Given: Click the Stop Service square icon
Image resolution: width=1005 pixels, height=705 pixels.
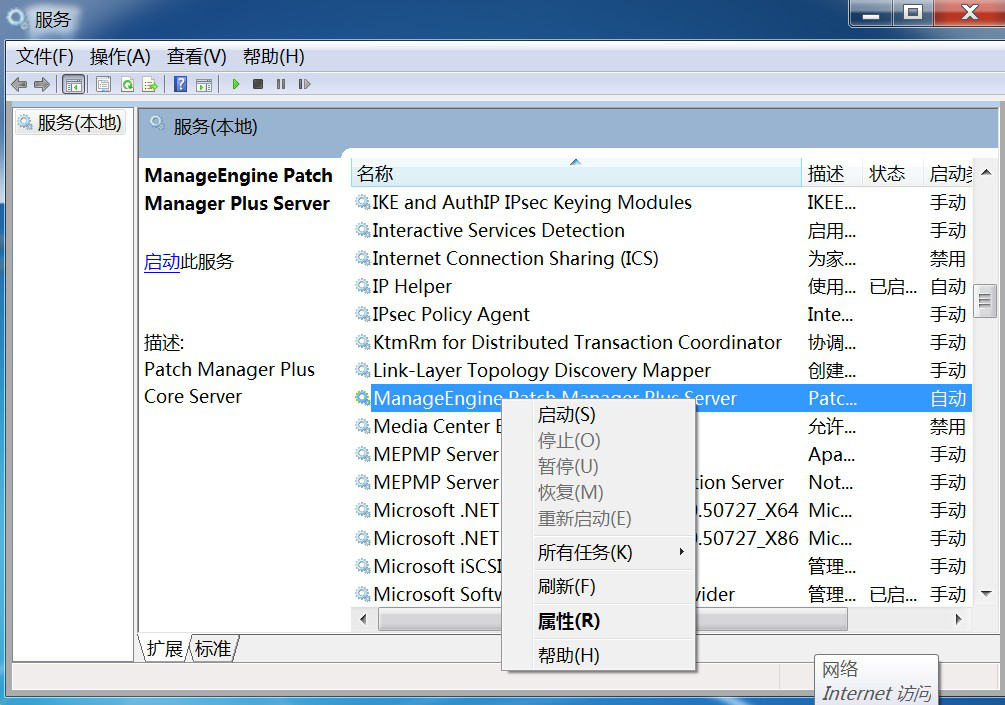Looking at the screenshot, I should click(x=258, y=84).
